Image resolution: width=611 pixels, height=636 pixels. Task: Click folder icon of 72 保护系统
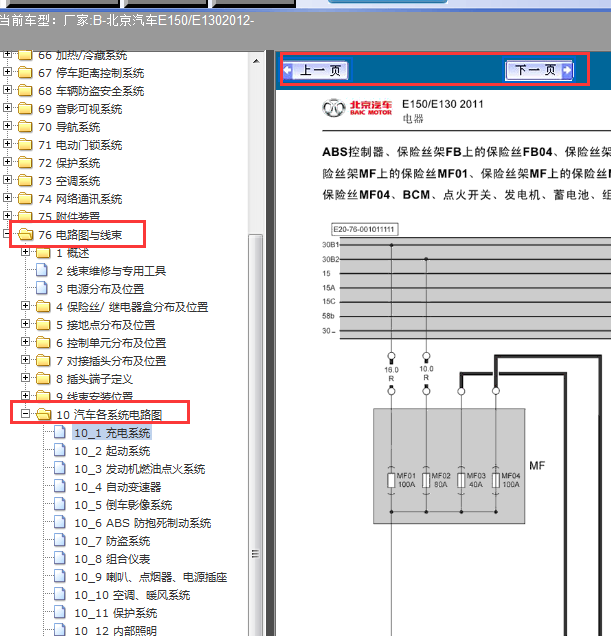(x=25, y=163)
